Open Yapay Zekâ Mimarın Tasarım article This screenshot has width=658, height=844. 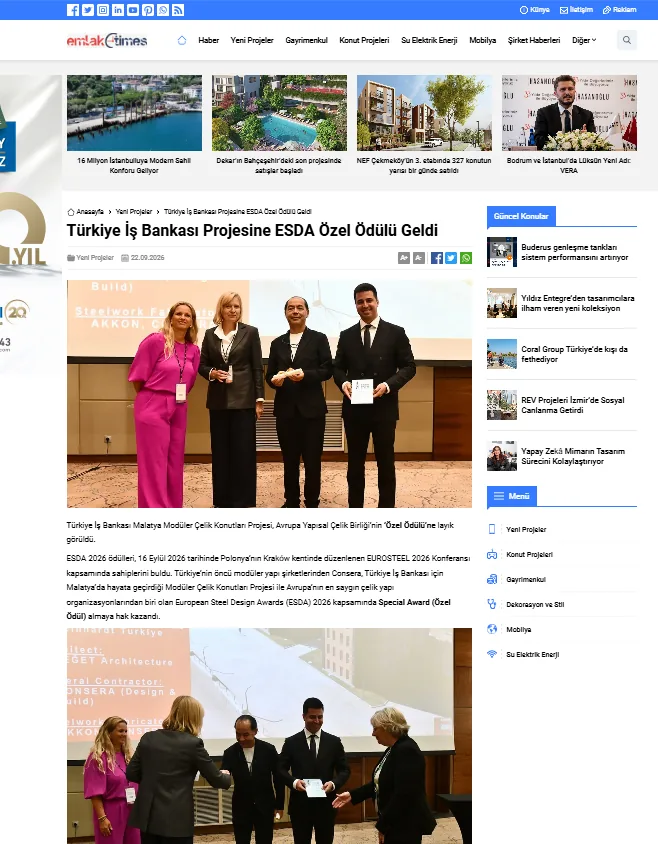click(573, 456)
